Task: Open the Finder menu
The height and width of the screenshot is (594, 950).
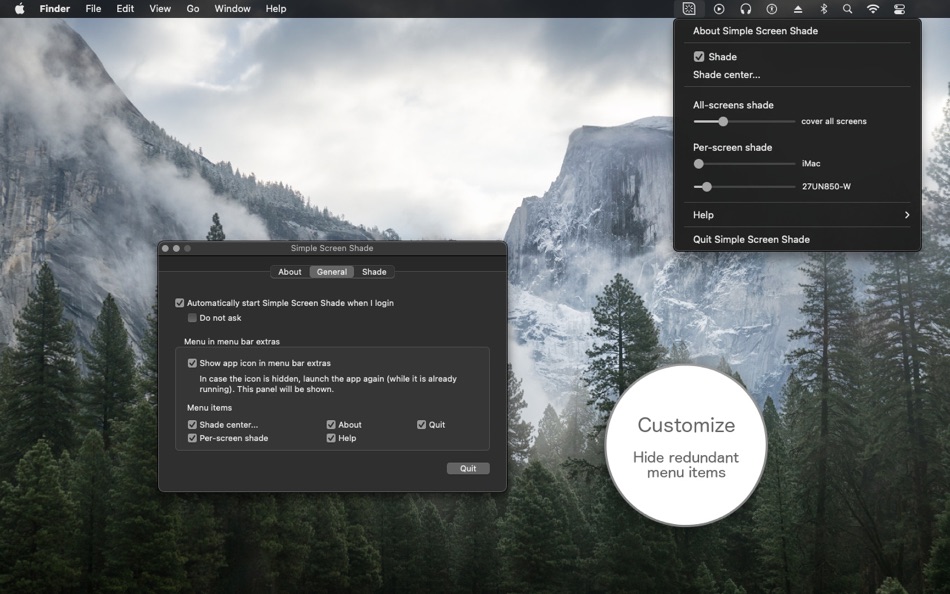Action: click(55, 8)
